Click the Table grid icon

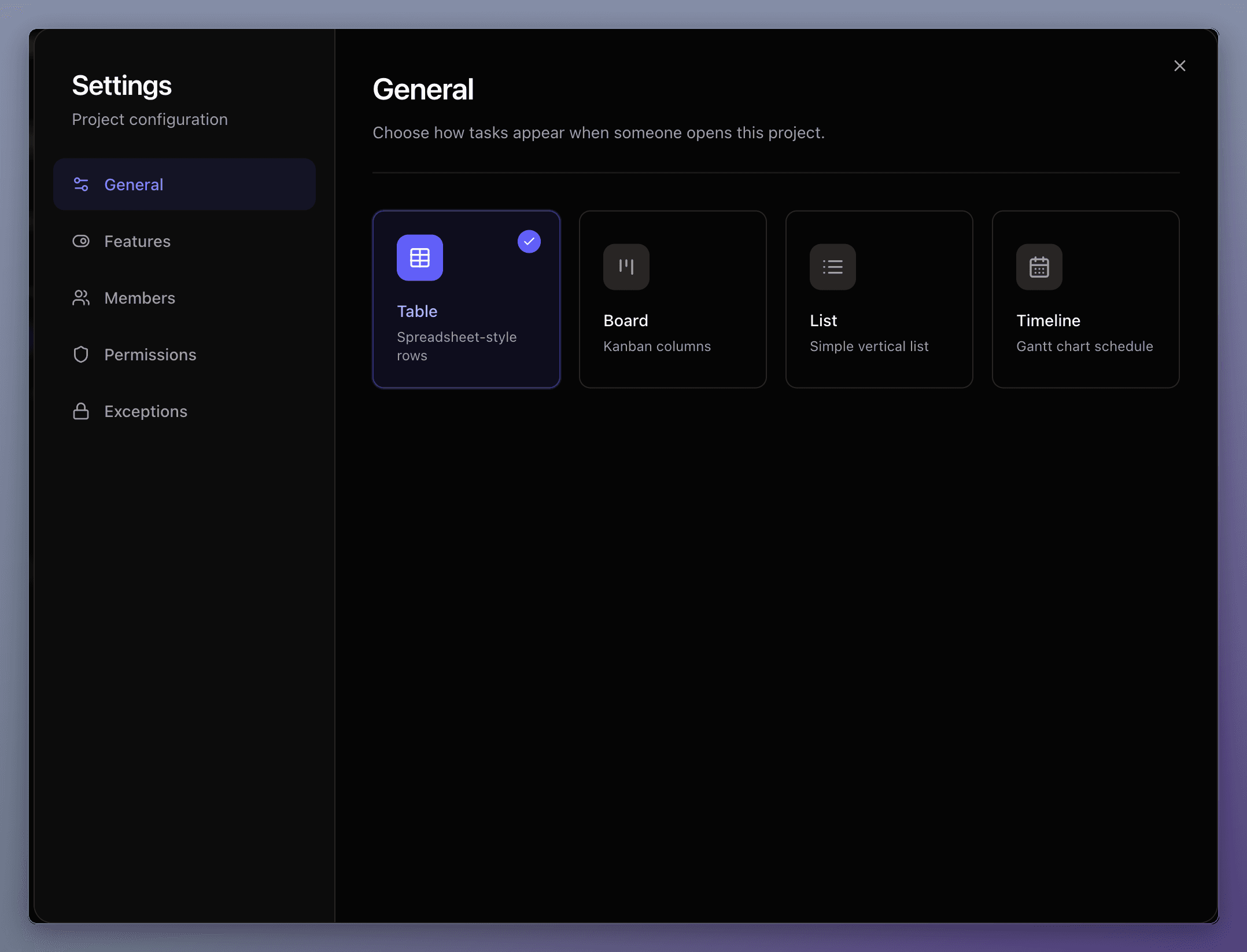pos(420,257)
